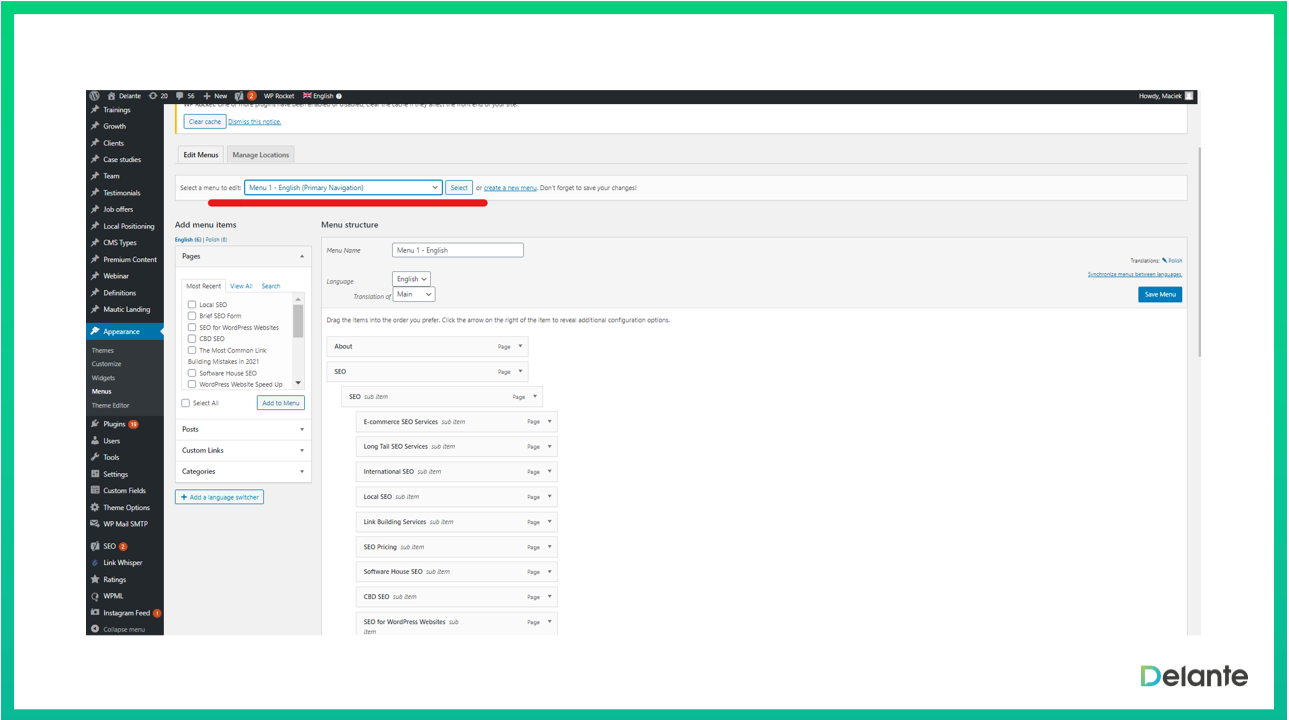
Task: Switch to the Manage Locations tab
Action: 260,155
